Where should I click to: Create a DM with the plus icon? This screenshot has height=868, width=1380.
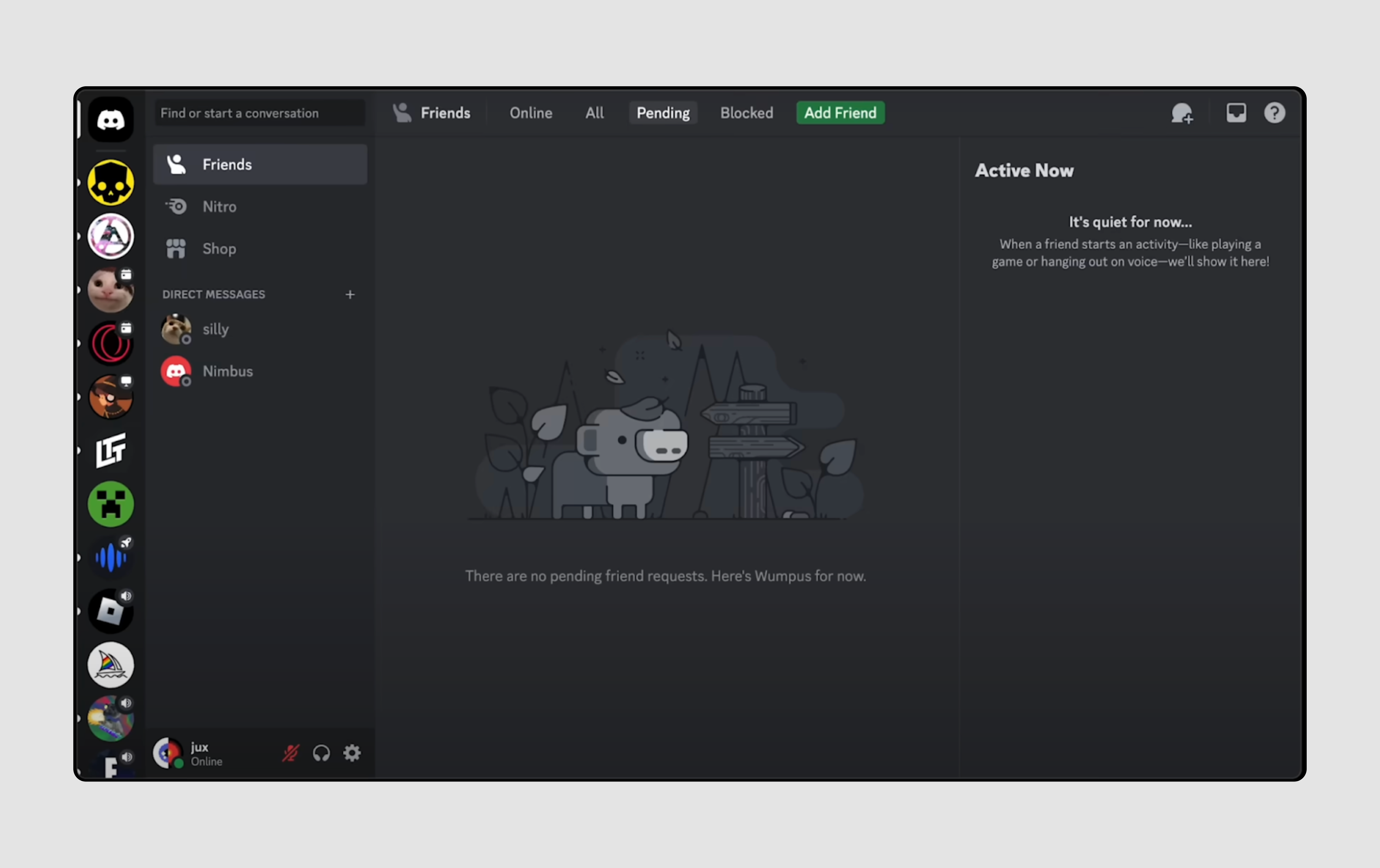click(x=350, y=294)
